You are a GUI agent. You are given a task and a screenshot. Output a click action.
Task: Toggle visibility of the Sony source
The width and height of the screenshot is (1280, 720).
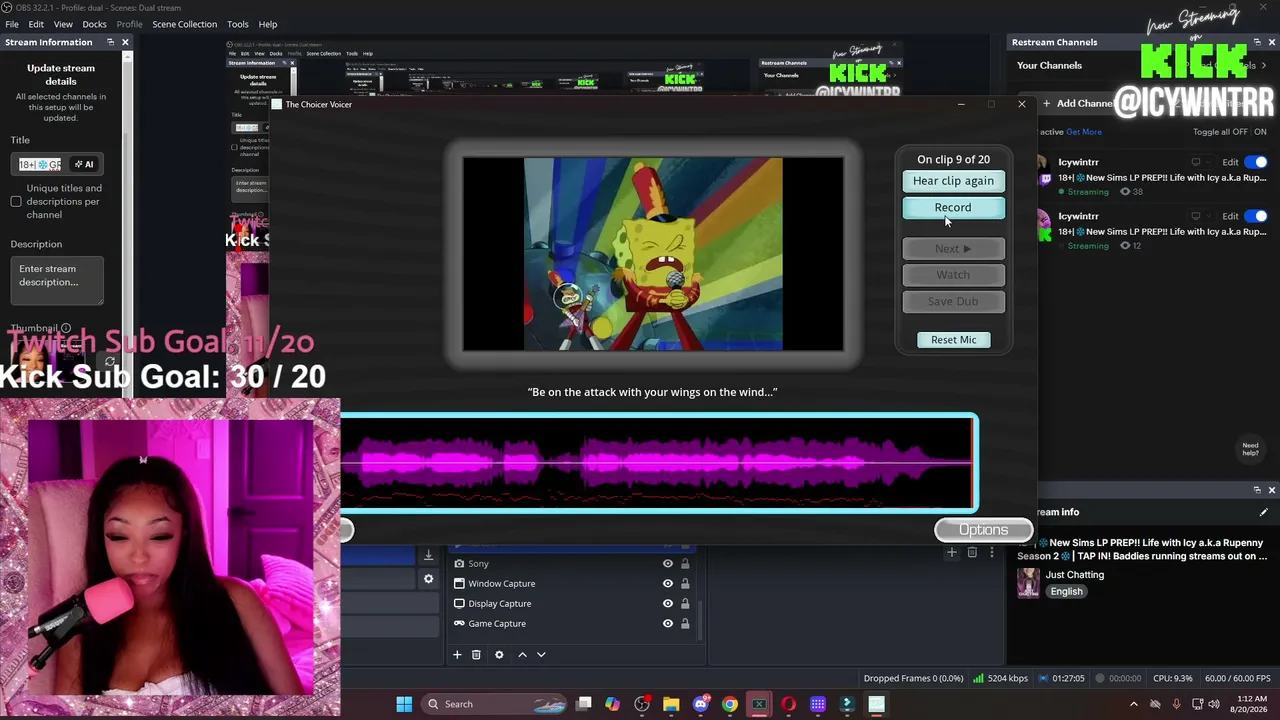pyautogui.click(x=668, y=564)
